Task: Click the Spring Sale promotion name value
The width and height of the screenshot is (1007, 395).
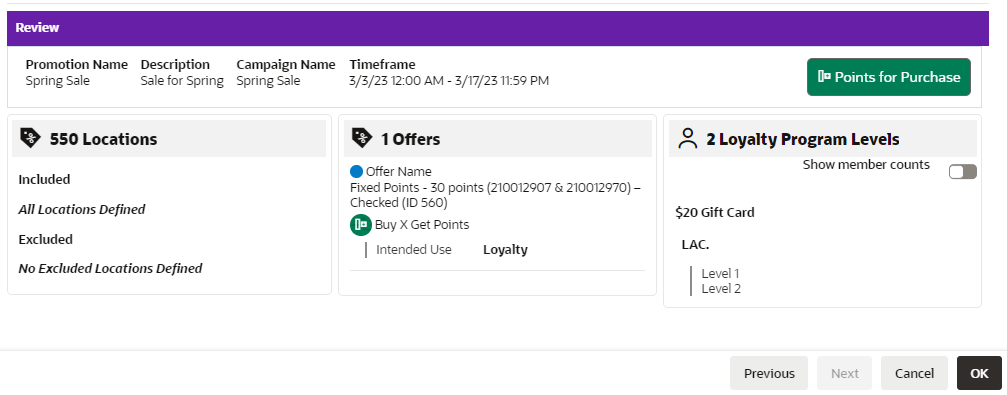Action: point(57,81)
